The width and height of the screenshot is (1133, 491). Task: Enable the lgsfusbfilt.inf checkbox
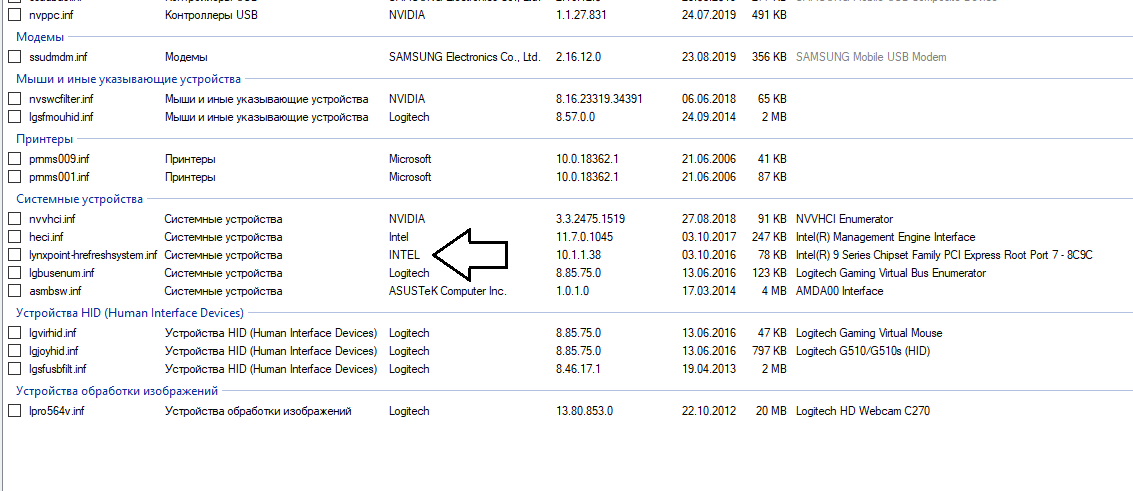pos(14,369)
